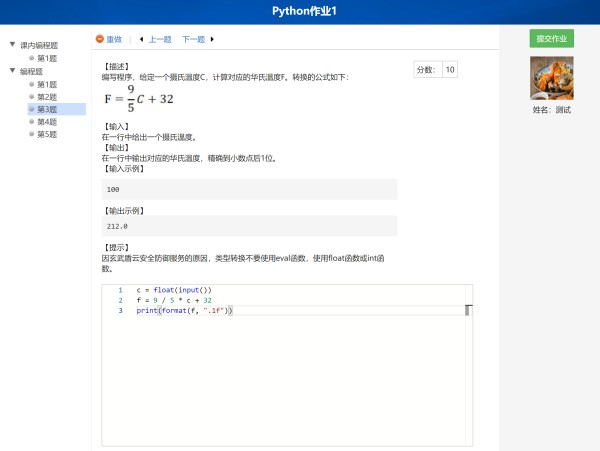600x451 pixels.
Task: Click bullet icon beside selected 第3题
Action: [x=32, y=109]
